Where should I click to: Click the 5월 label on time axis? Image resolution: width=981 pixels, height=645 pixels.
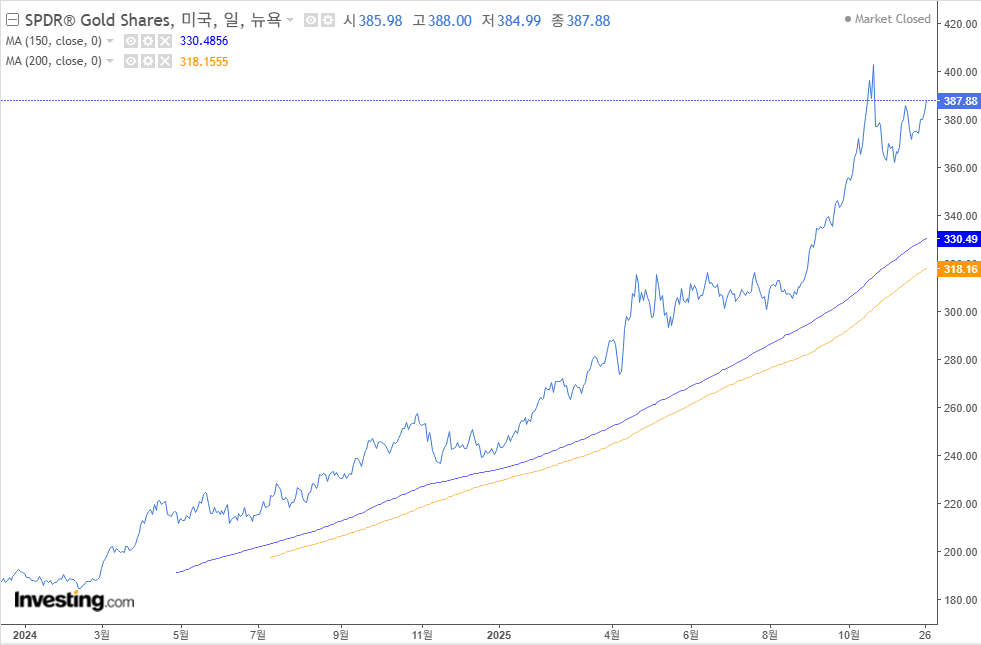181,635
